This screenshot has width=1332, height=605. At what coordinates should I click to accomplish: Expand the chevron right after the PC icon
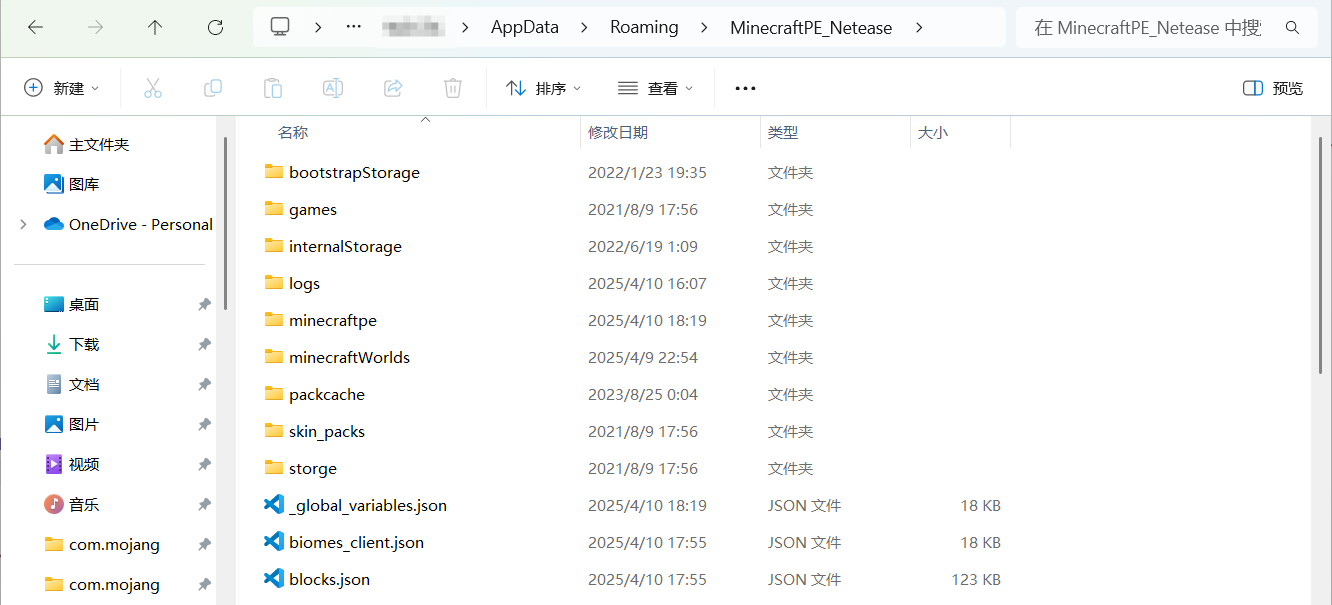(318, 28)
